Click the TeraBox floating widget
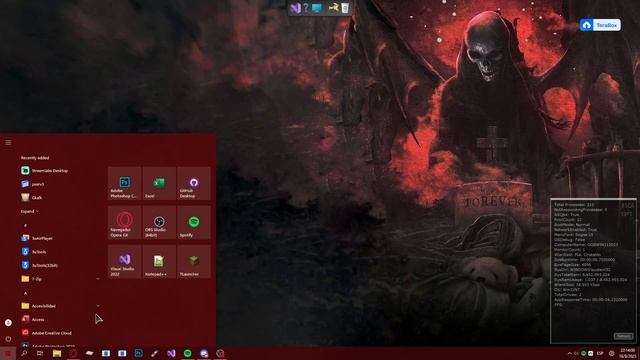 click(600, 25)
